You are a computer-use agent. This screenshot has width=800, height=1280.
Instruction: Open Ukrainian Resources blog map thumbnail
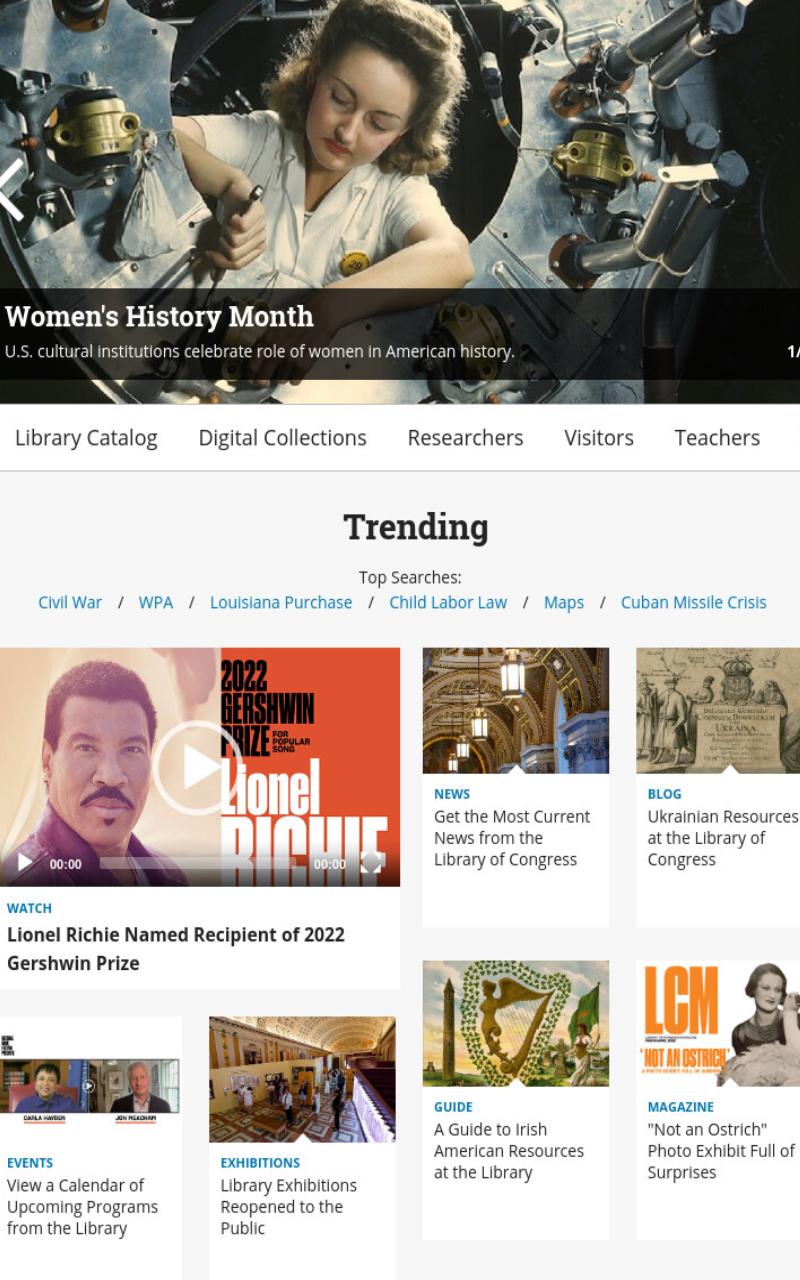coord(718,710)
